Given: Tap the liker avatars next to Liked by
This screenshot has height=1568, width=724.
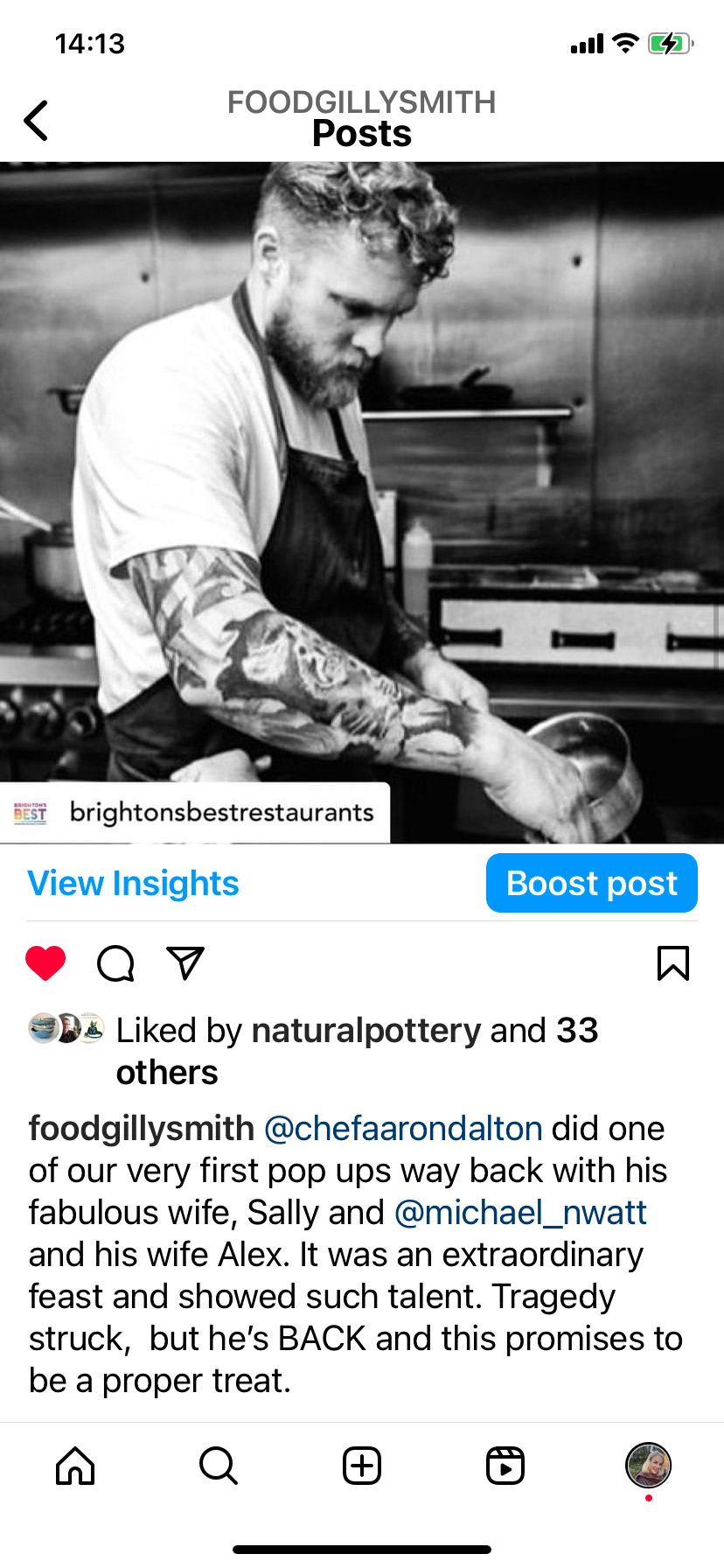Looking at the screenshot, I should point(66,1028).
